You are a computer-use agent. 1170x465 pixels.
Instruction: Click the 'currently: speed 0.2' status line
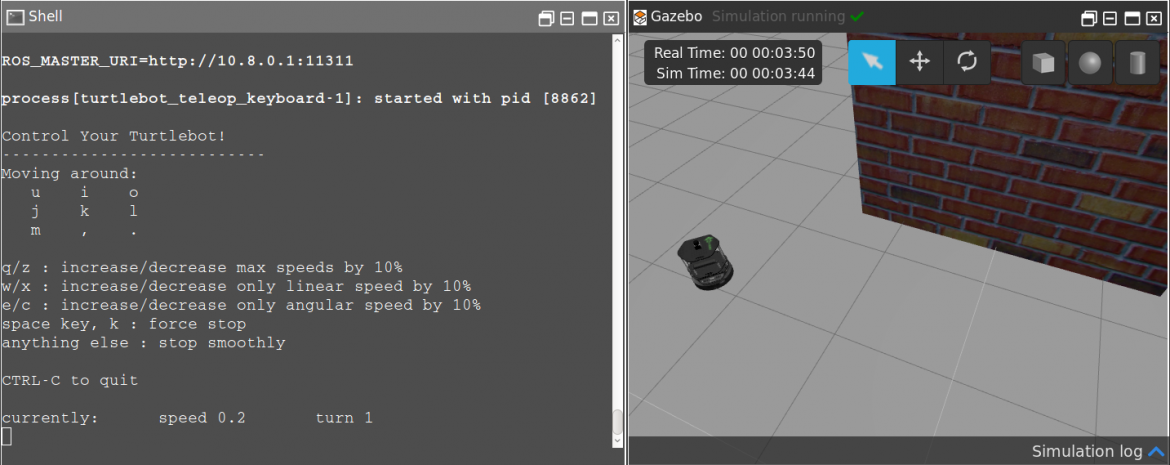[x=187, y=419]
